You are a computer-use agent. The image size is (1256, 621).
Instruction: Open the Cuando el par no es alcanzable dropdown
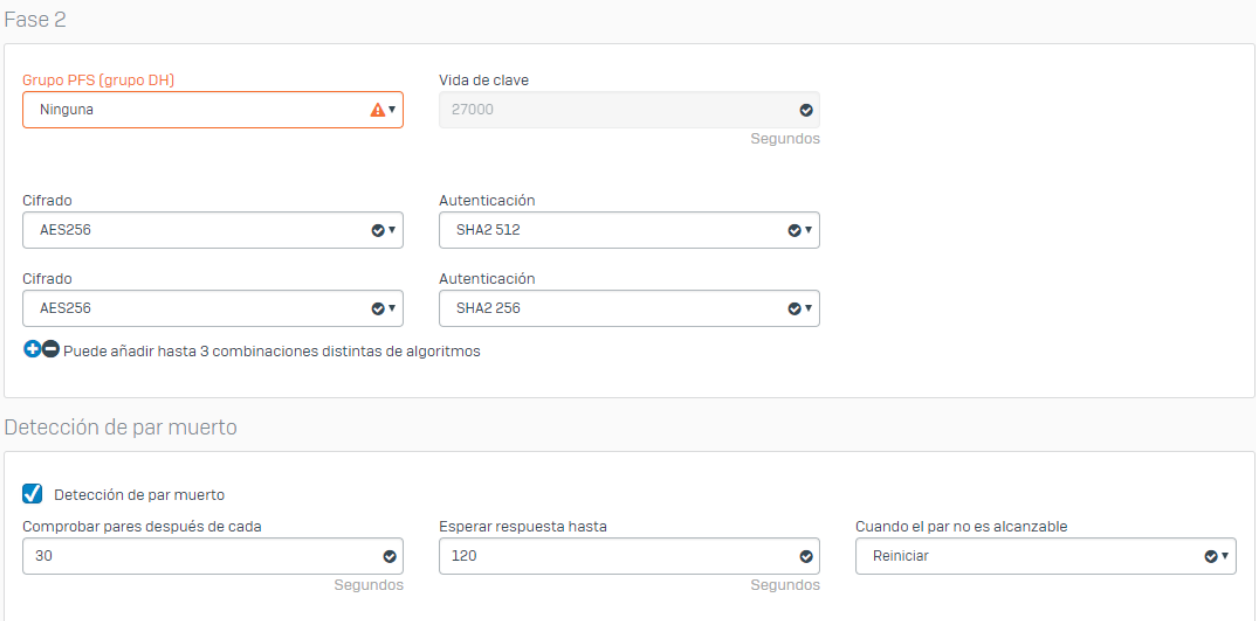[1030, 557]
